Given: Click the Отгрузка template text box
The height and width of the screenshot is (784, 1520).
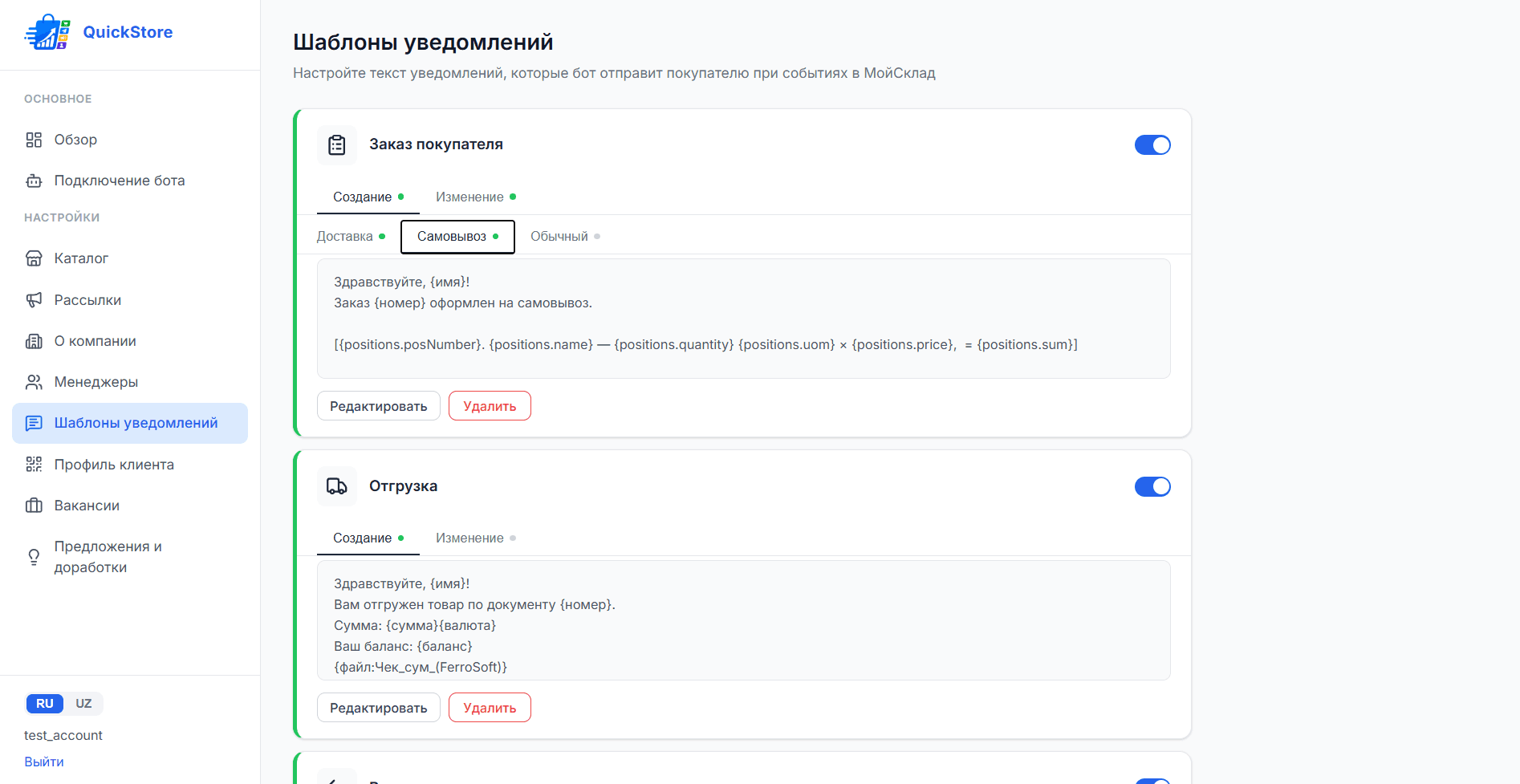Looking at the screenshot, I should (744, 620).
